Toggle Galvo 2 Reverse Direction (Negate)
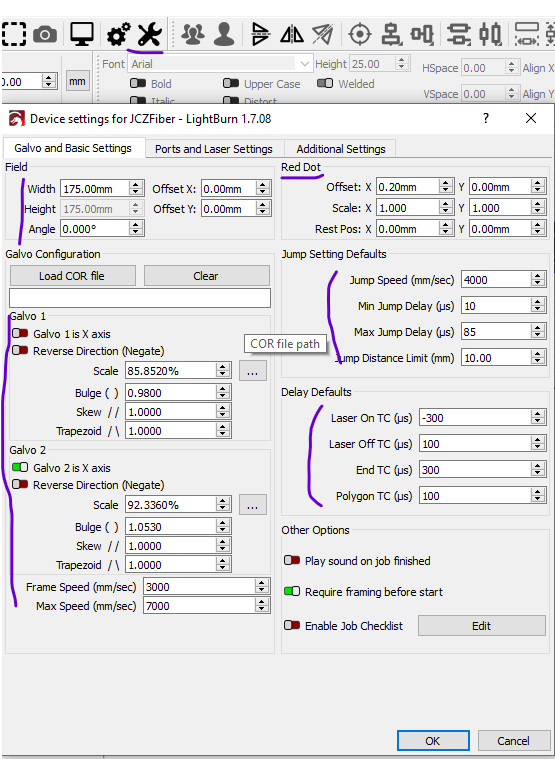Viewport: 555px width, 759px height. (x=20, y=484)
